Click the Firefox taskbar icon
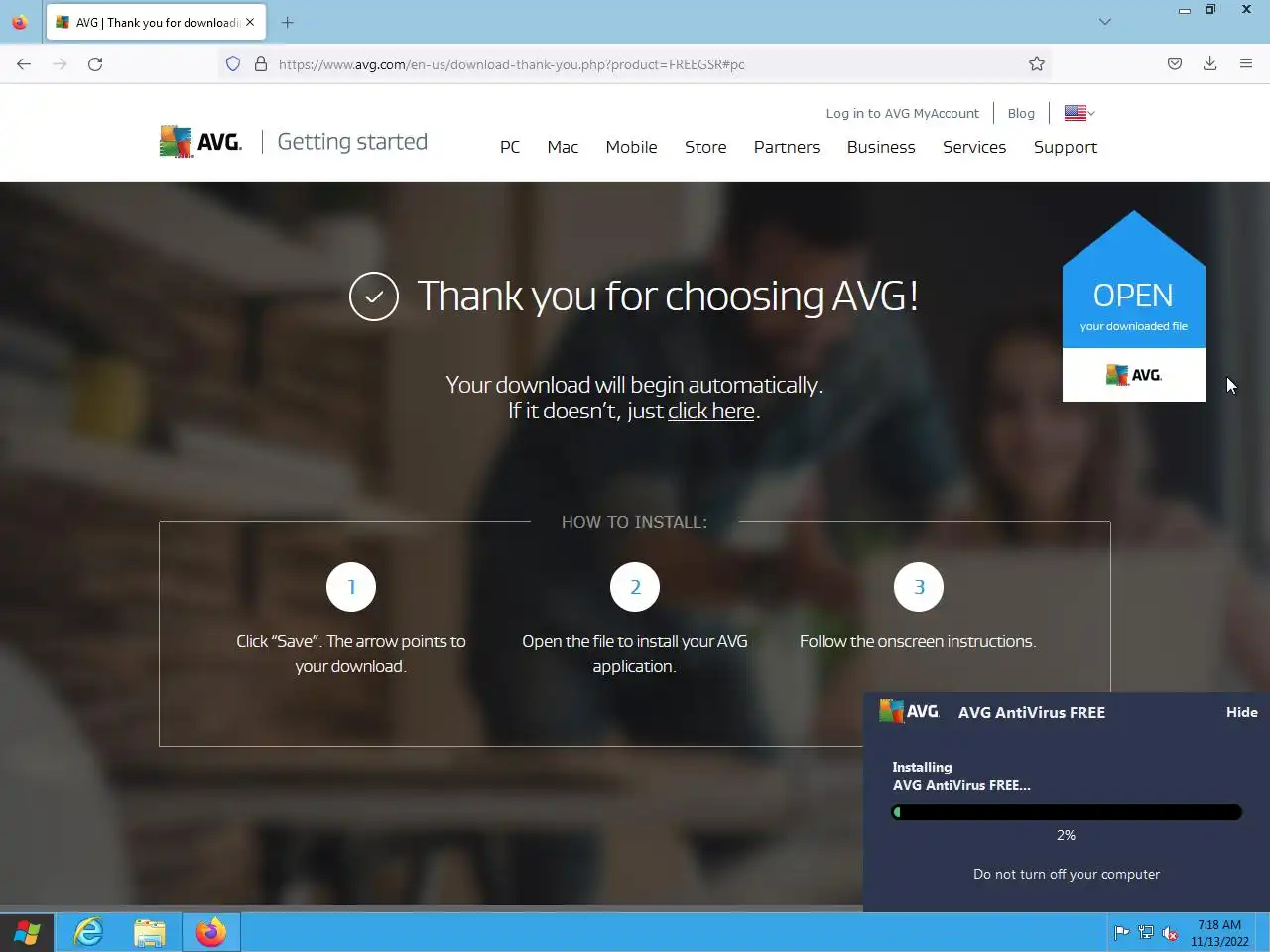This screenshot has height=952, width=1270. click(x=210, y=932)
